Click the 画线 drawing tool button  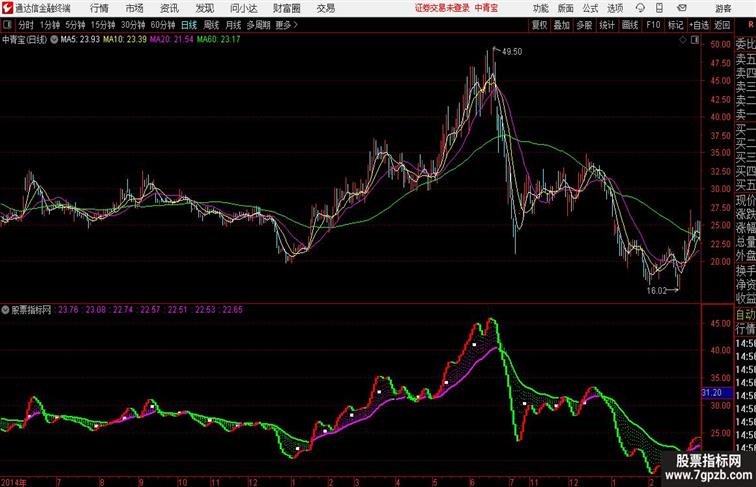pos(630,25)
